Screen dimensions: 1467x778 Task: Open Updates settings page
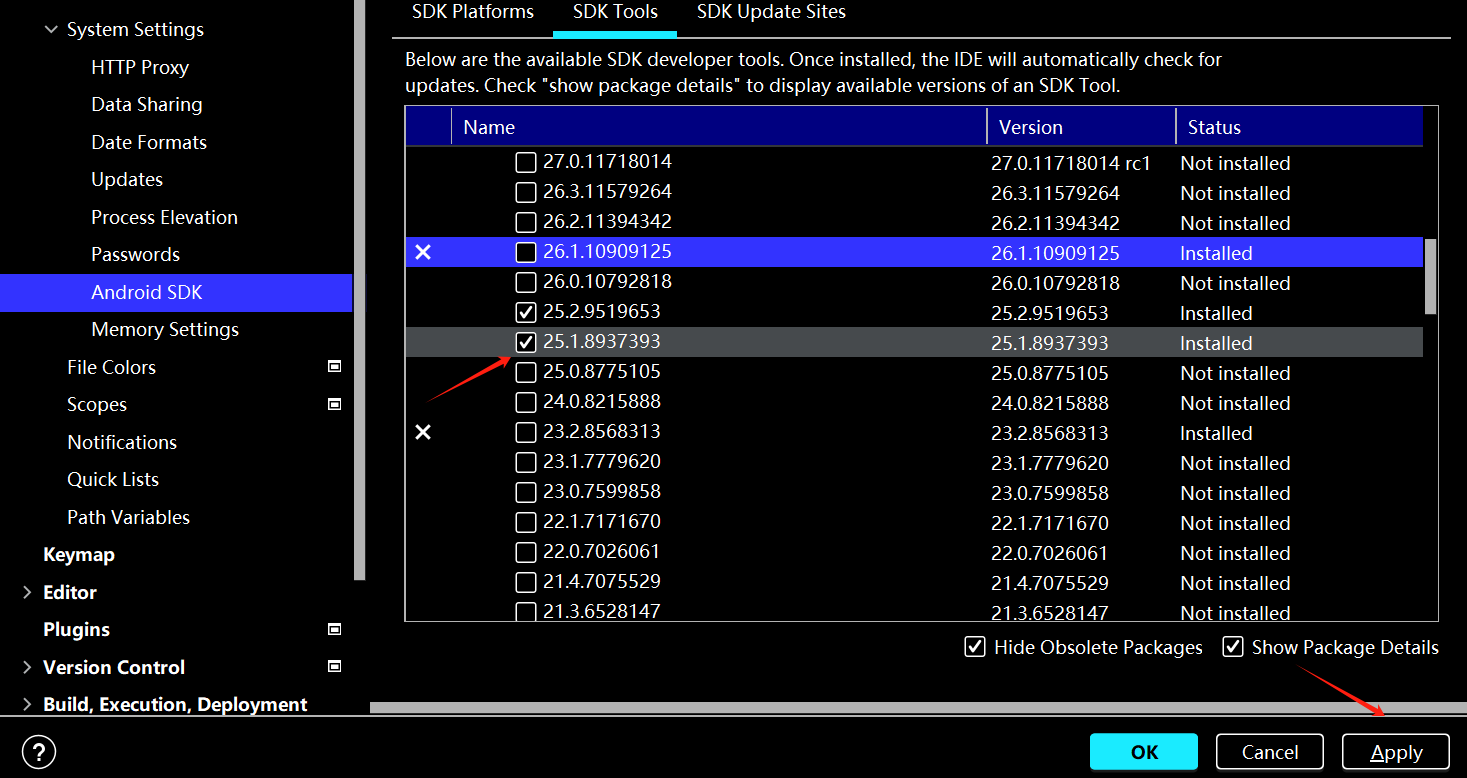(x=127, y=179)
